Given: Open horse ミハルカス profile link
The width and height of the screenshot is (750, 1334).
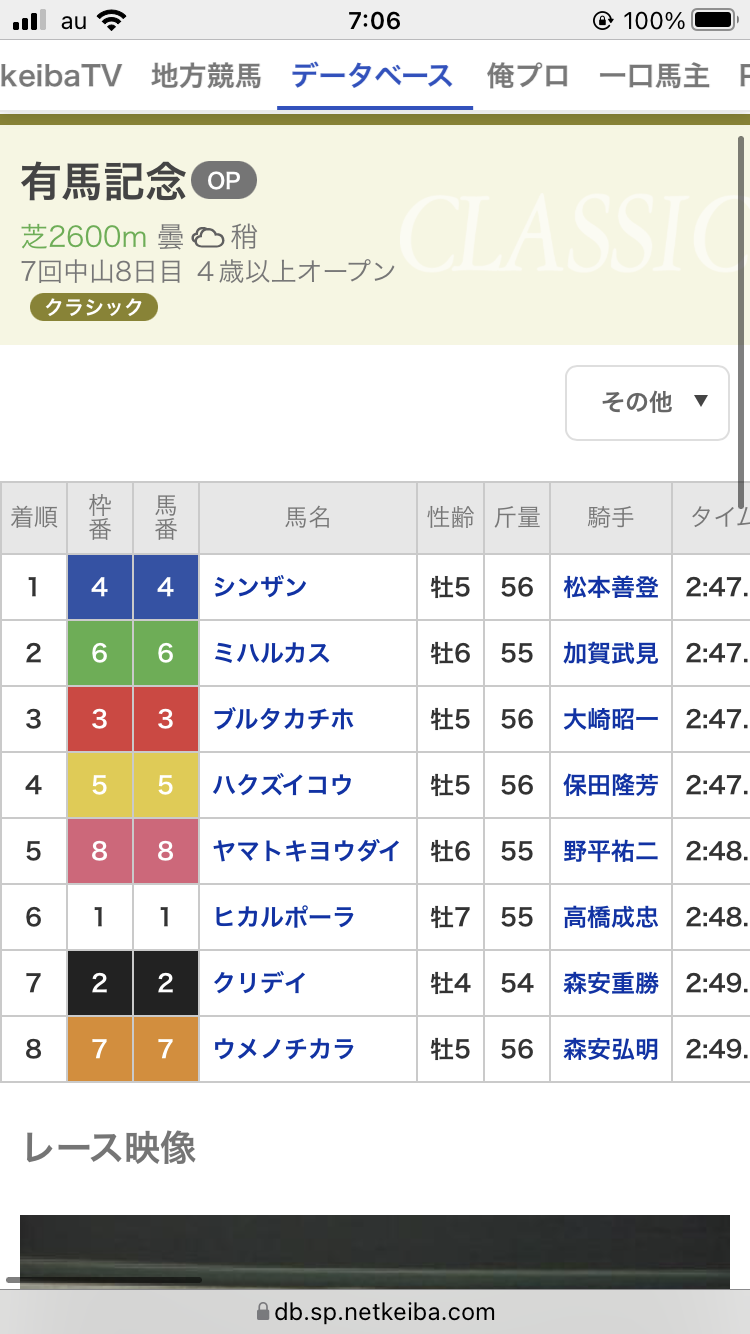Looking at the screenshot, I should click(271, 653).
